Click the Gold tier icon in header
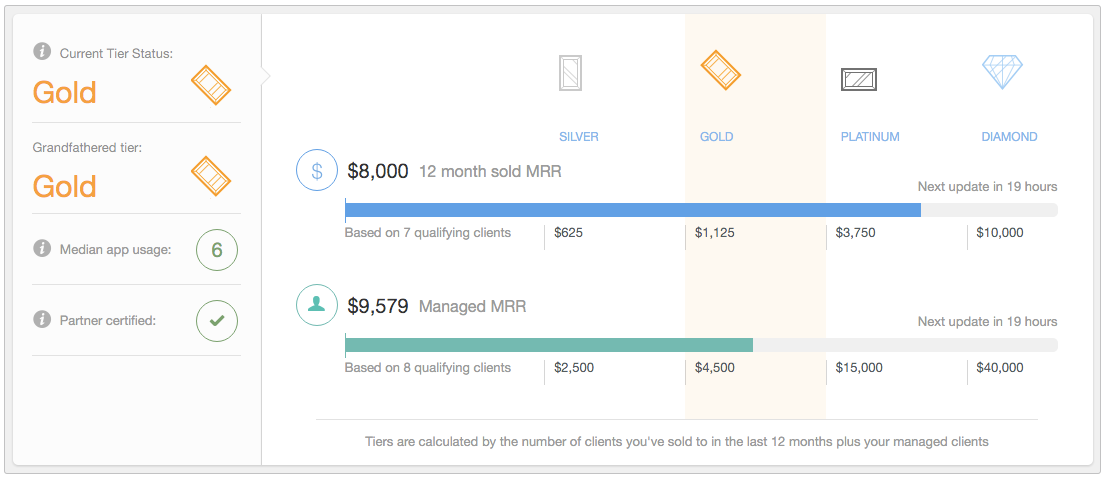 click(x=720, y=70)
